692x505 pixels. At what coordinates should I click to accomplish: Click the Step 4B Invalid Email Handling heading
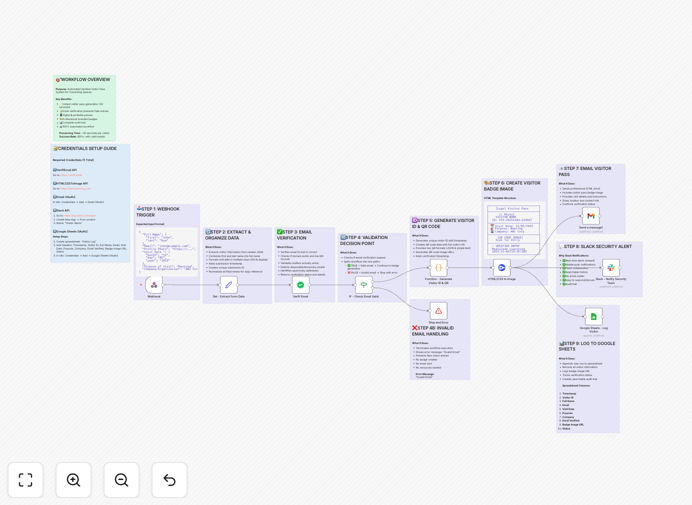(x=433, y=331)
